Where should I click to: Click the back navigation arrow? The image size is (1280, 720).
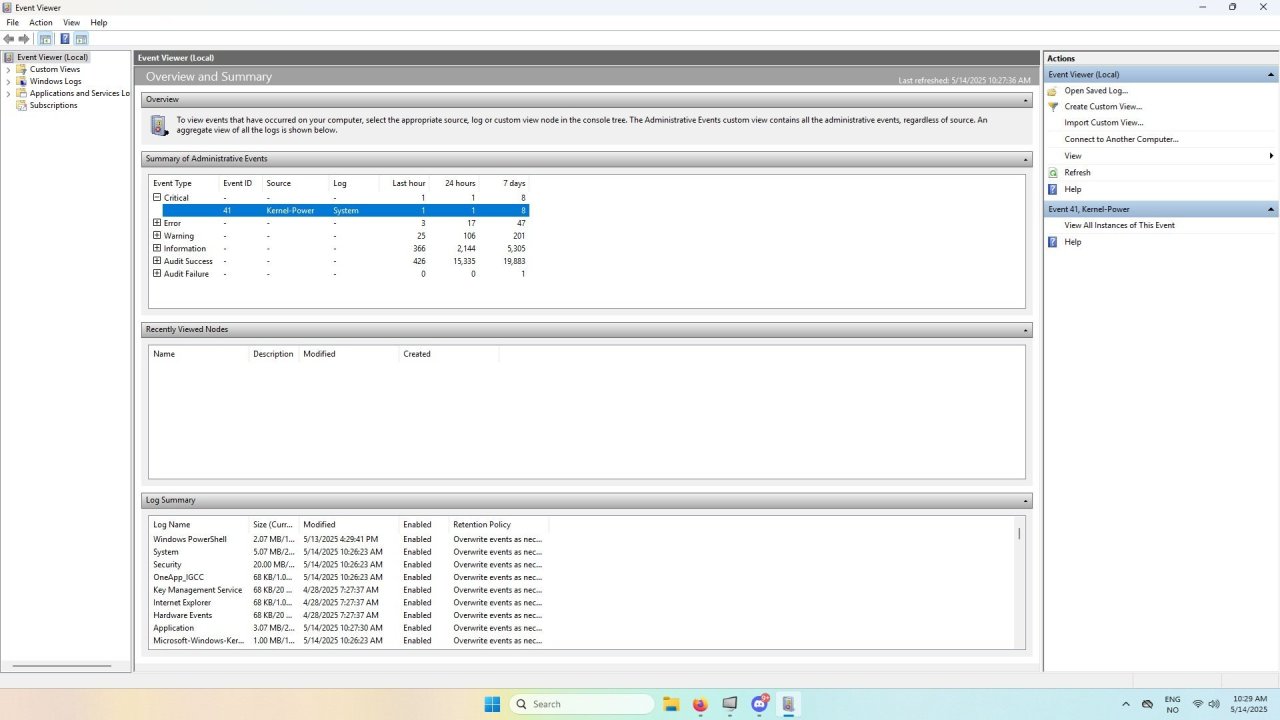9,38
